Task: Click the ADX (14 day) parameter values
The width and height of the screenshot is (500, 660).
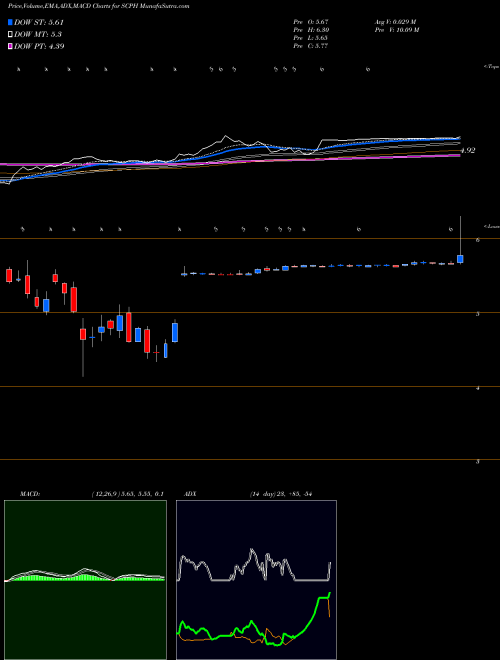Action: [280, 494]
